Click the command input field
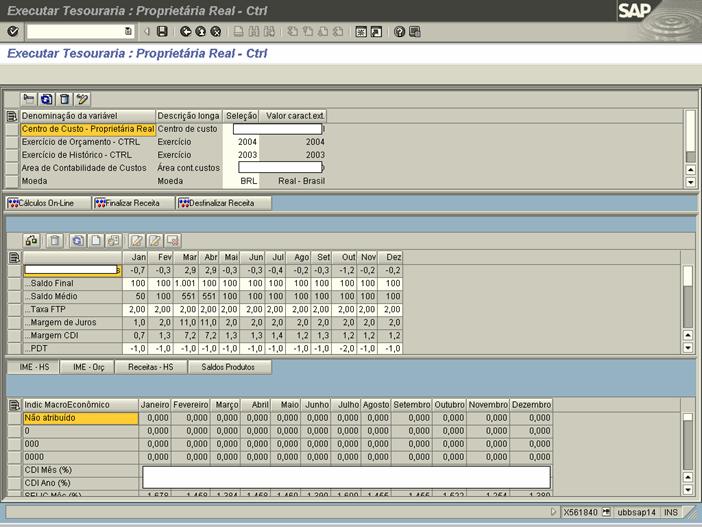This screenshot has width=702, height=527. click(75, 31)
